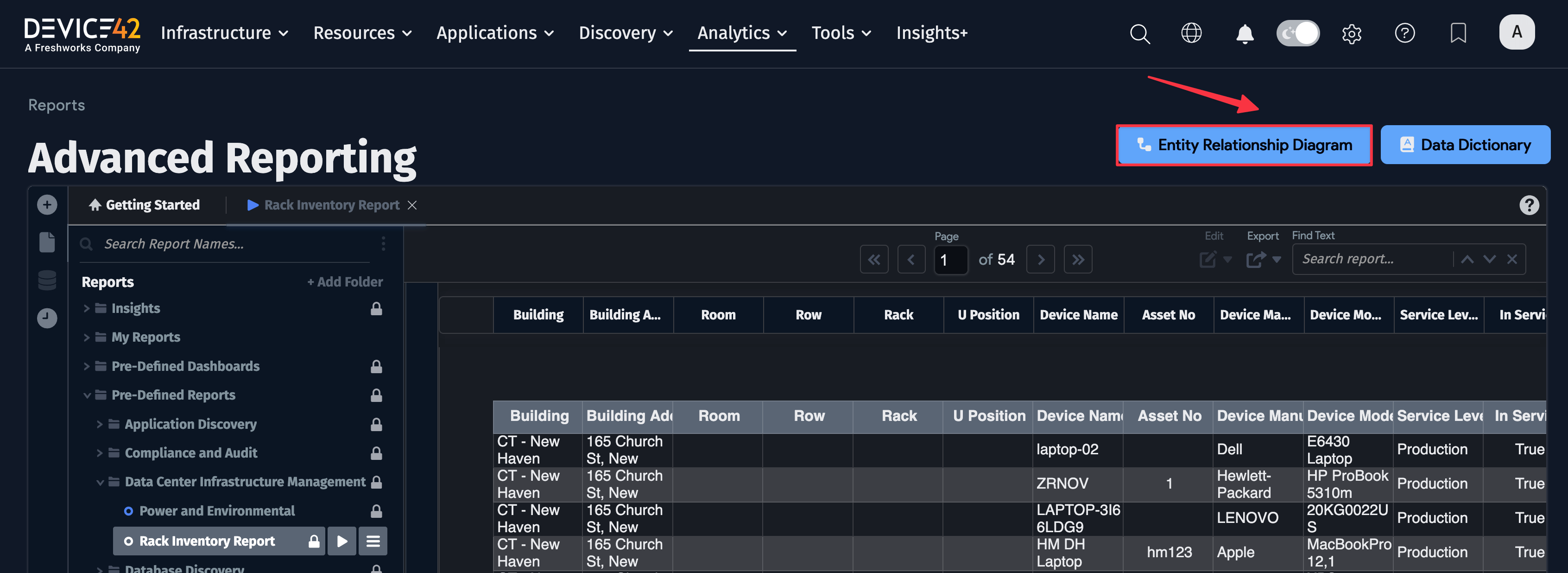Open the reporting panel help question icon

tap(1529, 205)
